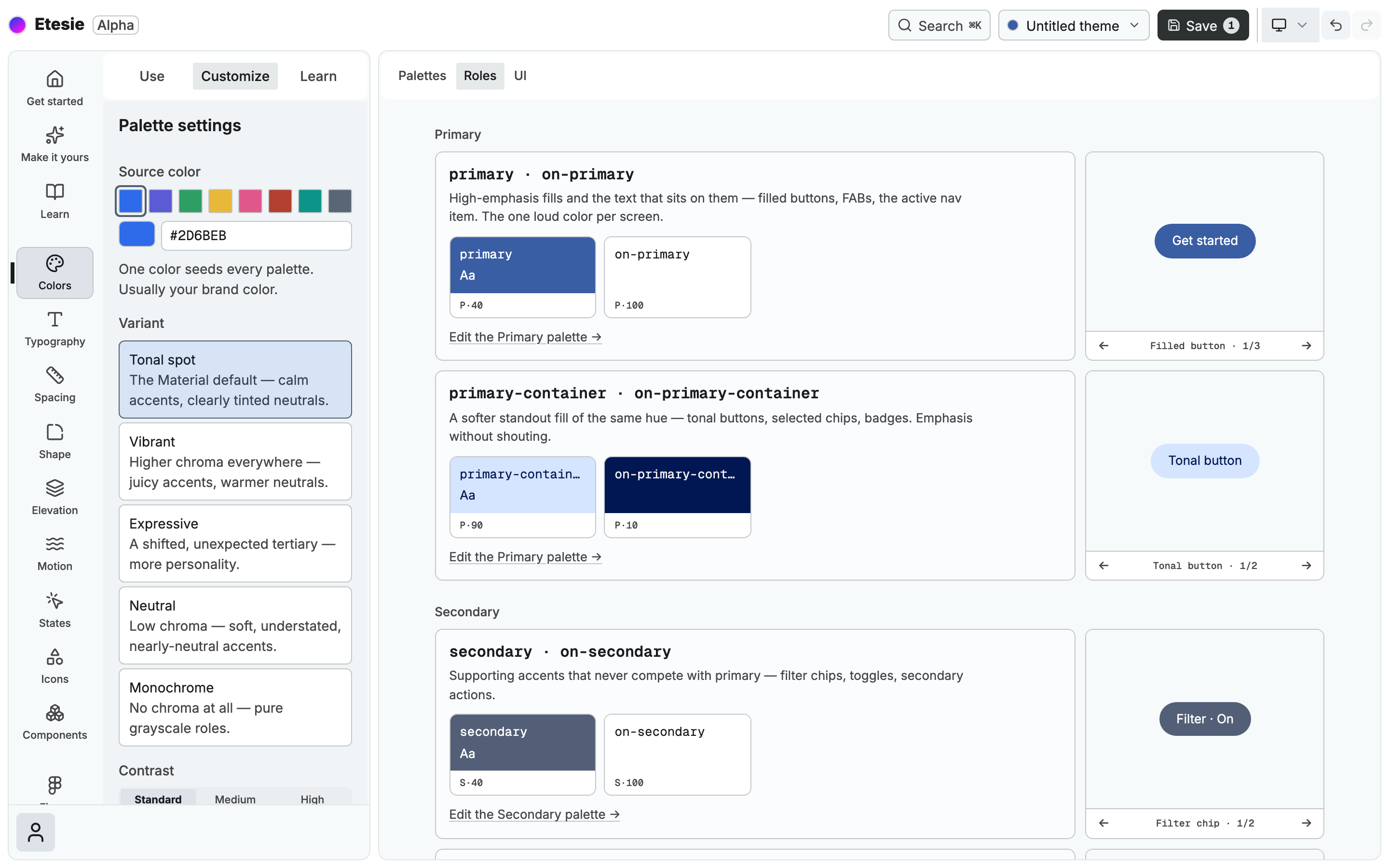Select the Vibrant variant

(x=235, y=461)
